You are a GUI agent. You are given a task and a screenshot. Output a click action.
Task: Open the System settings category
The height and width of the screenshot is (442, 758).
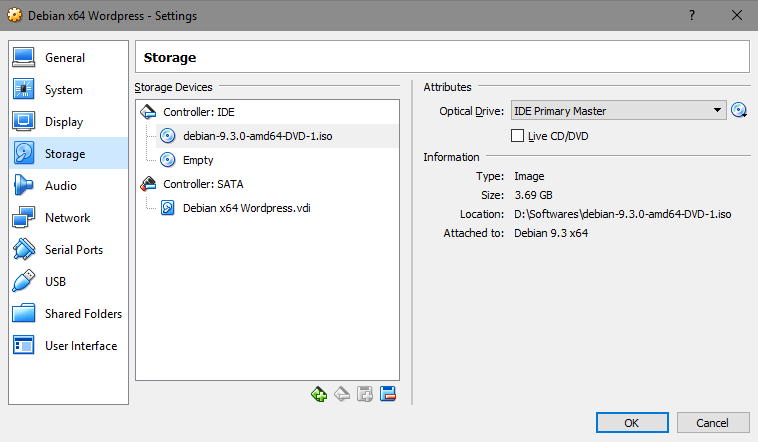68,89
